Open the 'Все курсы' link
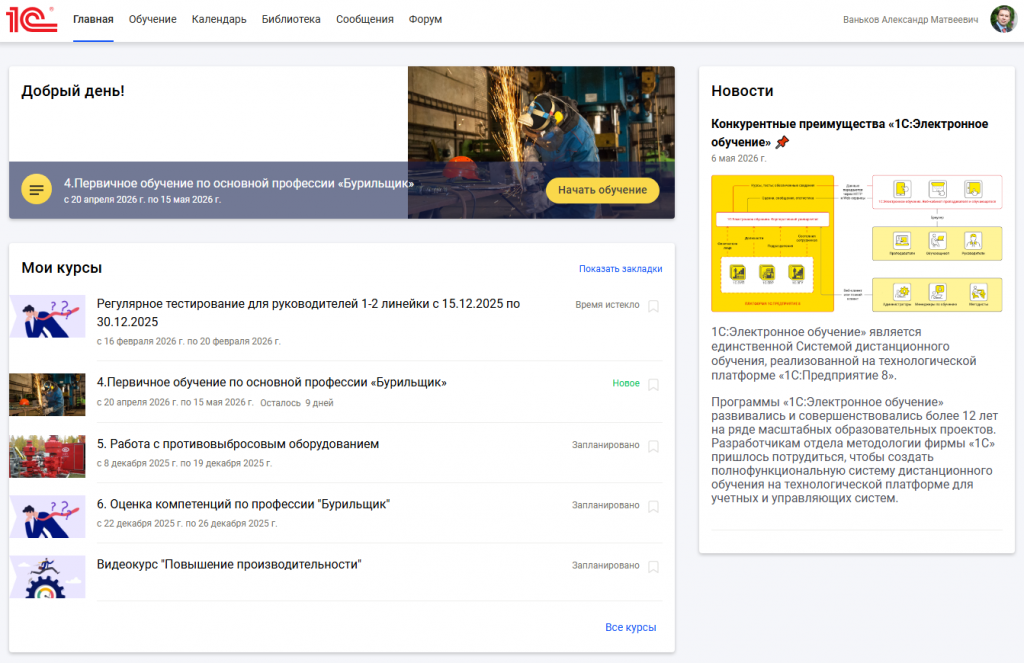 tap(630, 627)
